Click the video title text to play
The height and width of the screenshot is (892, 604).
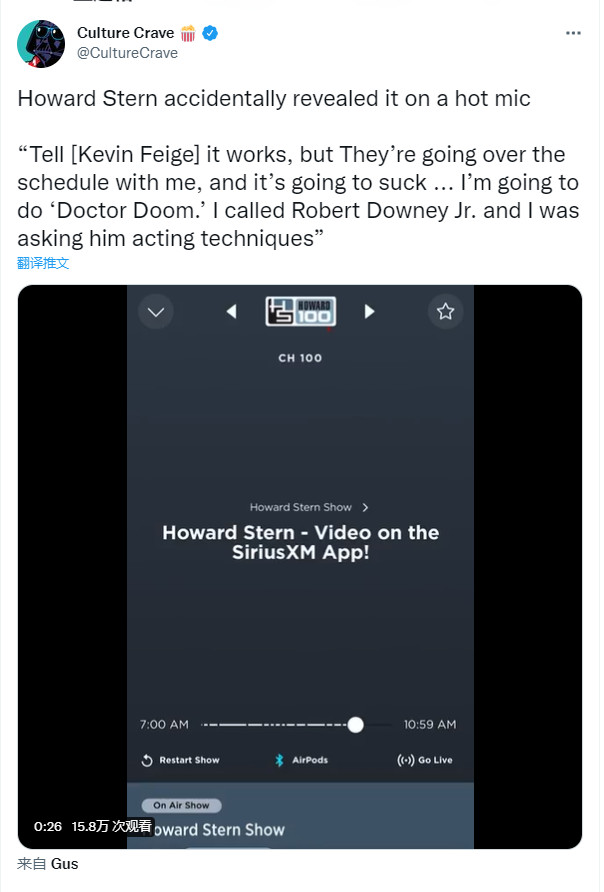300,542
